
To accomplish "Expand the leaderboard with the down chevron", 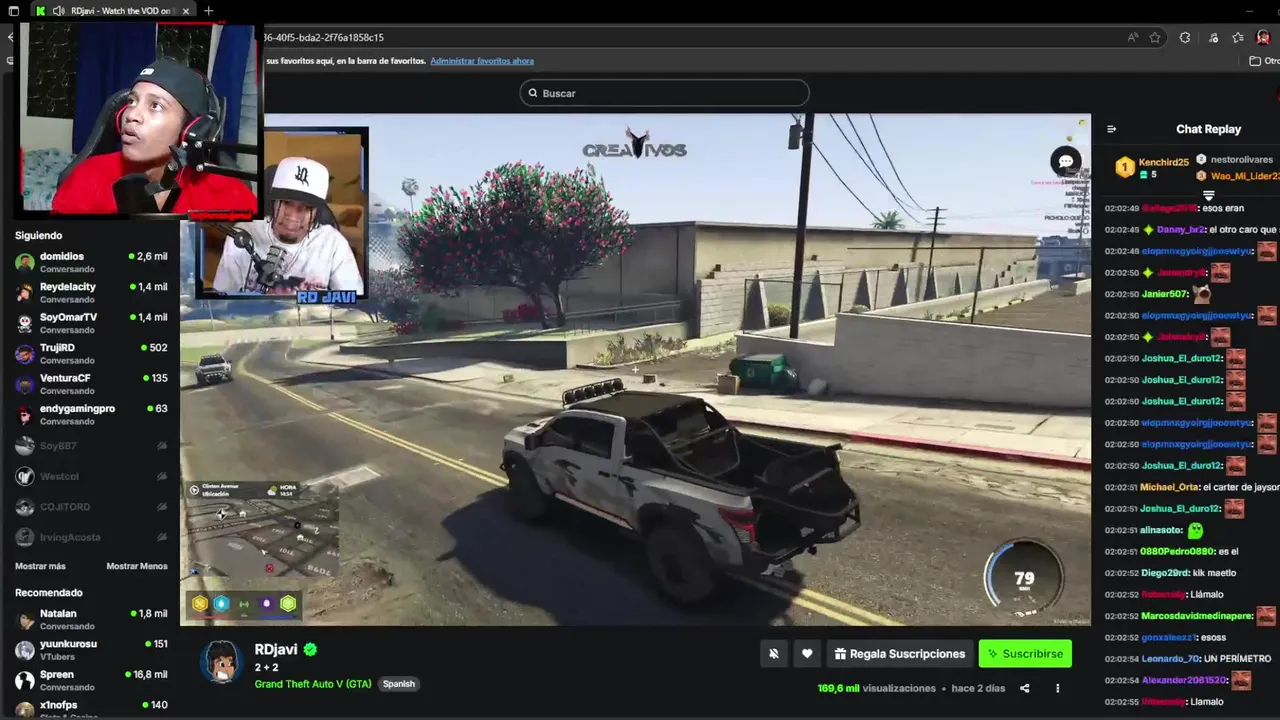I will click(x=1208, y=195).
